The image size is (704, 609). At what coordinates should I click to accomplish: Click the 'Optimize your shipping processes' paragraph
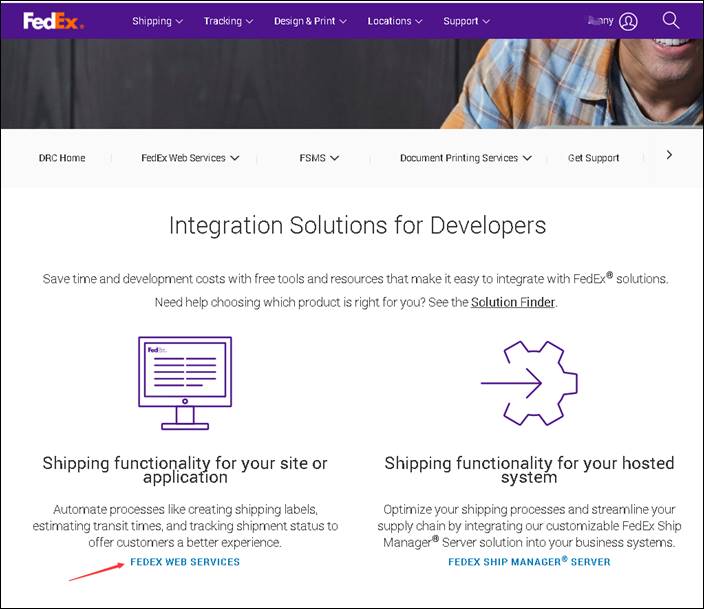(529, 526)
